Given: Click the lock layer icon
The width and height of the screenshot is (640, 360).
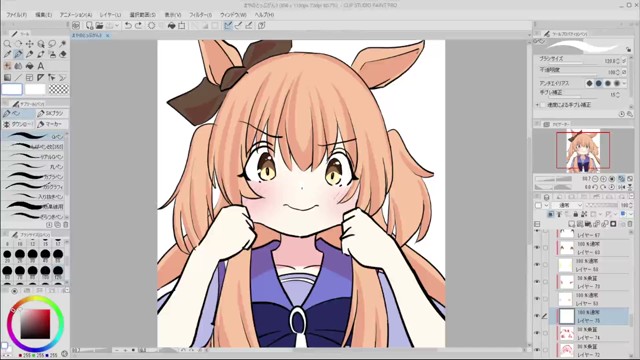Looking at the screenshot, I should [x=576, y=214].
